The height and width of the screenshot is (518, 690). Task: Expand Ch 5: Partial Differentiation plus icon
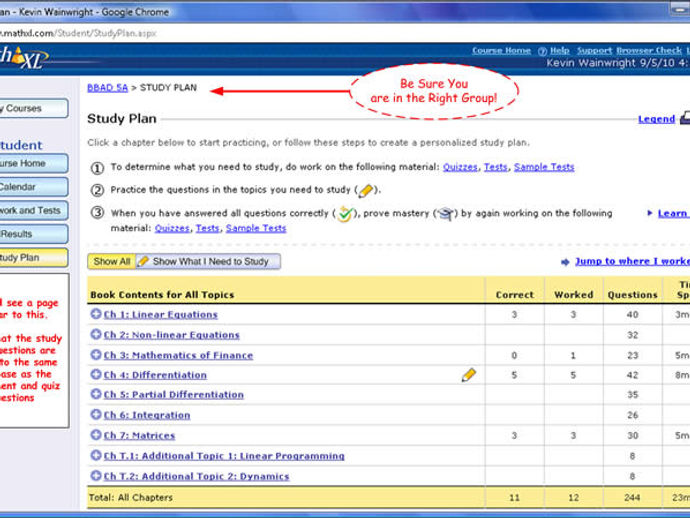click(96, 394)
